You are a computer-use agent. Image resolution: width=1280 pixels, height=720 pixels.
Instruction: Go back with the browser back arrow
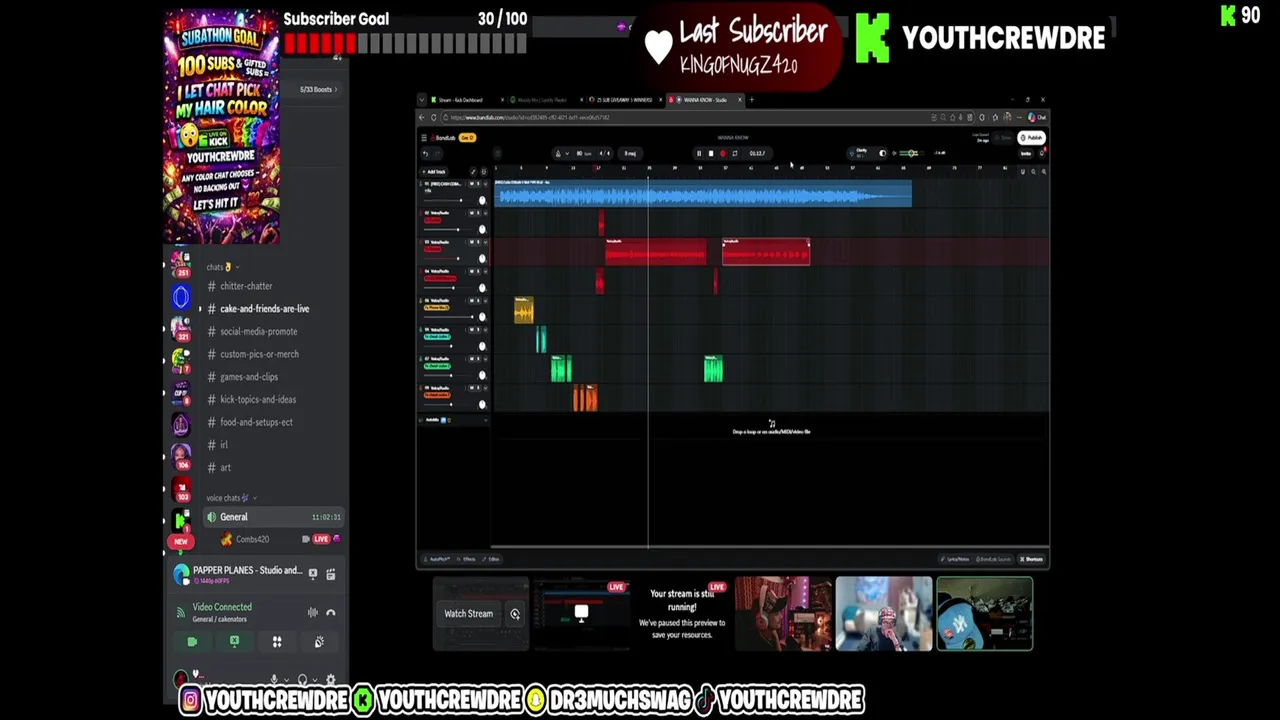tap(421, 117)
